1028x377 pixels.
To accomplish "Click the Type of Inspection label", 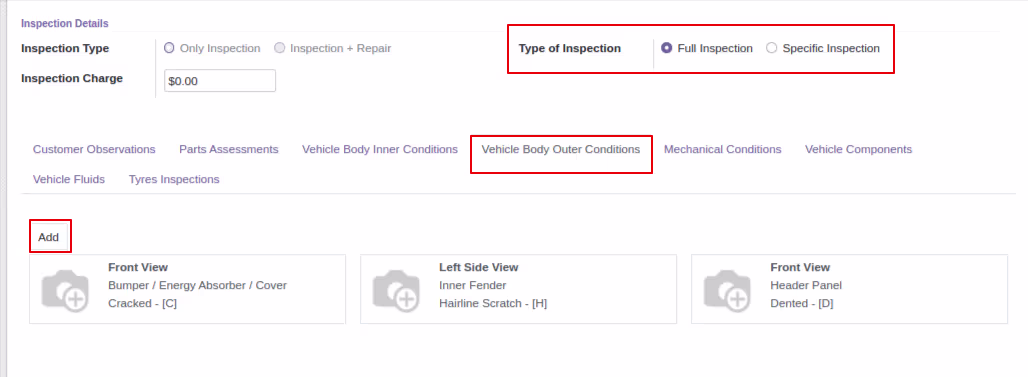I will pos(570,49).
